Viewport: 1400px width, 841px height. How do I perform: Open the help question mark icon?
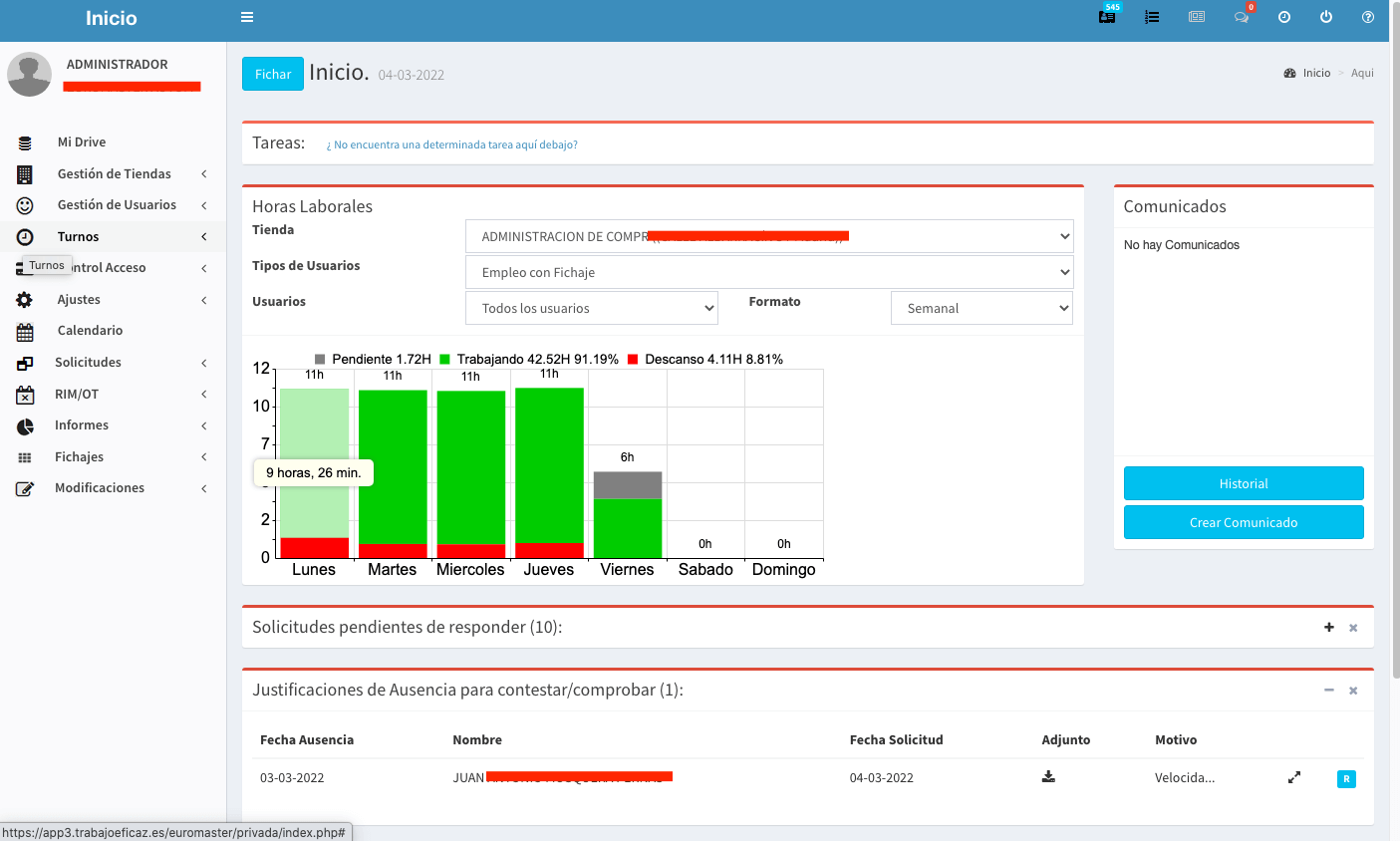[1368, 17]
